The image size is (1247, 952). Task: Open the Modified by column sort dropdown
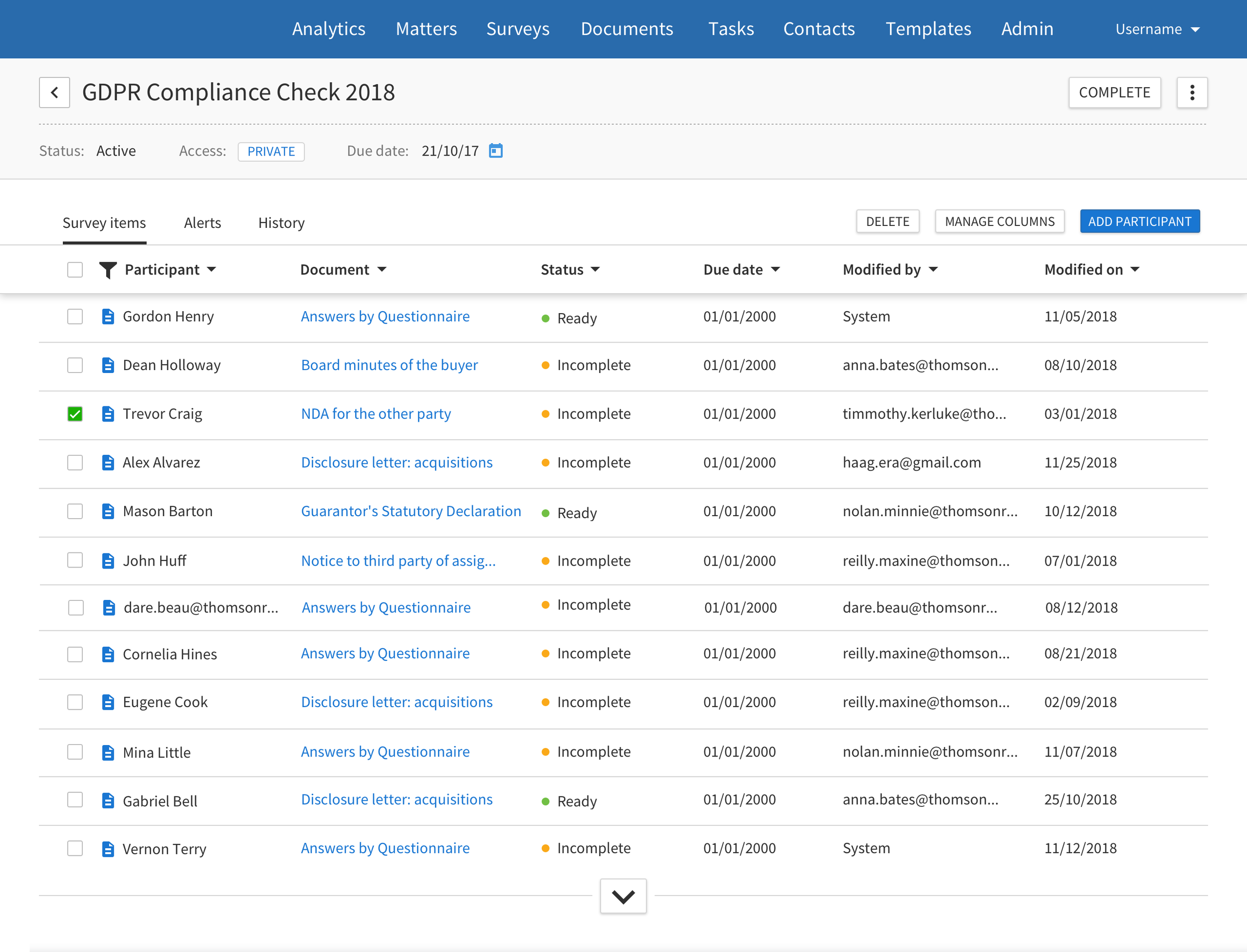pyautogui.click(x=933, y=270)
